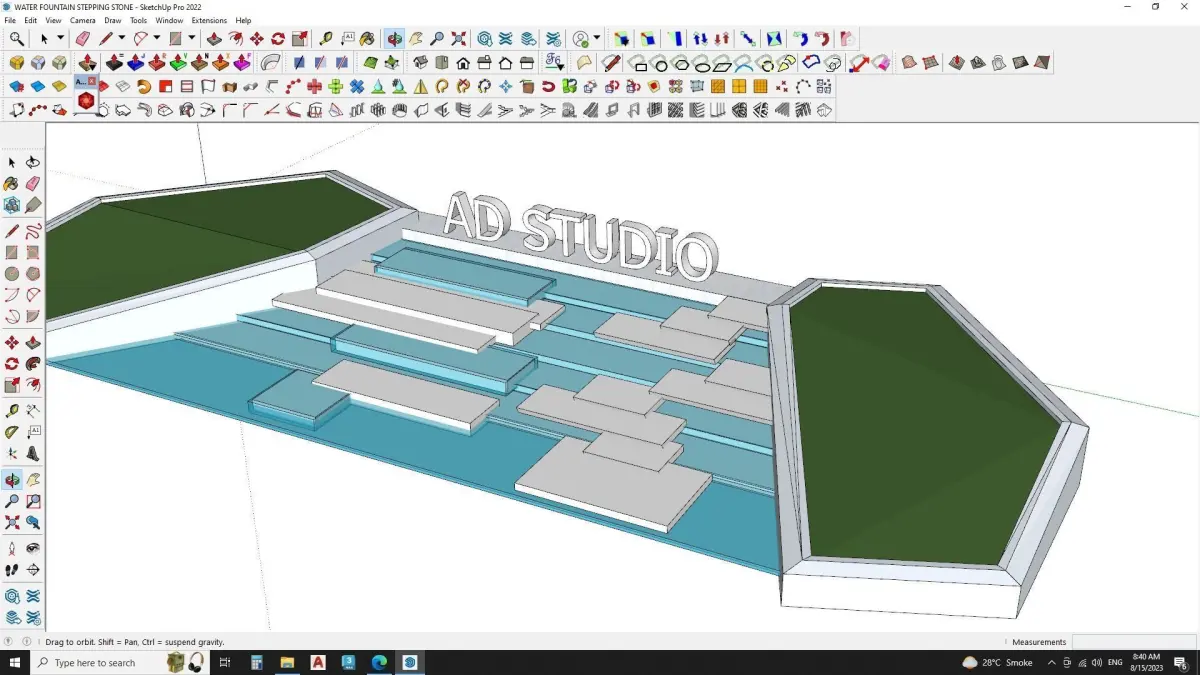Viewport: 1200px width, 675px height.
Task: Click the Measurements input box
Action: (x=1134, y=642)
